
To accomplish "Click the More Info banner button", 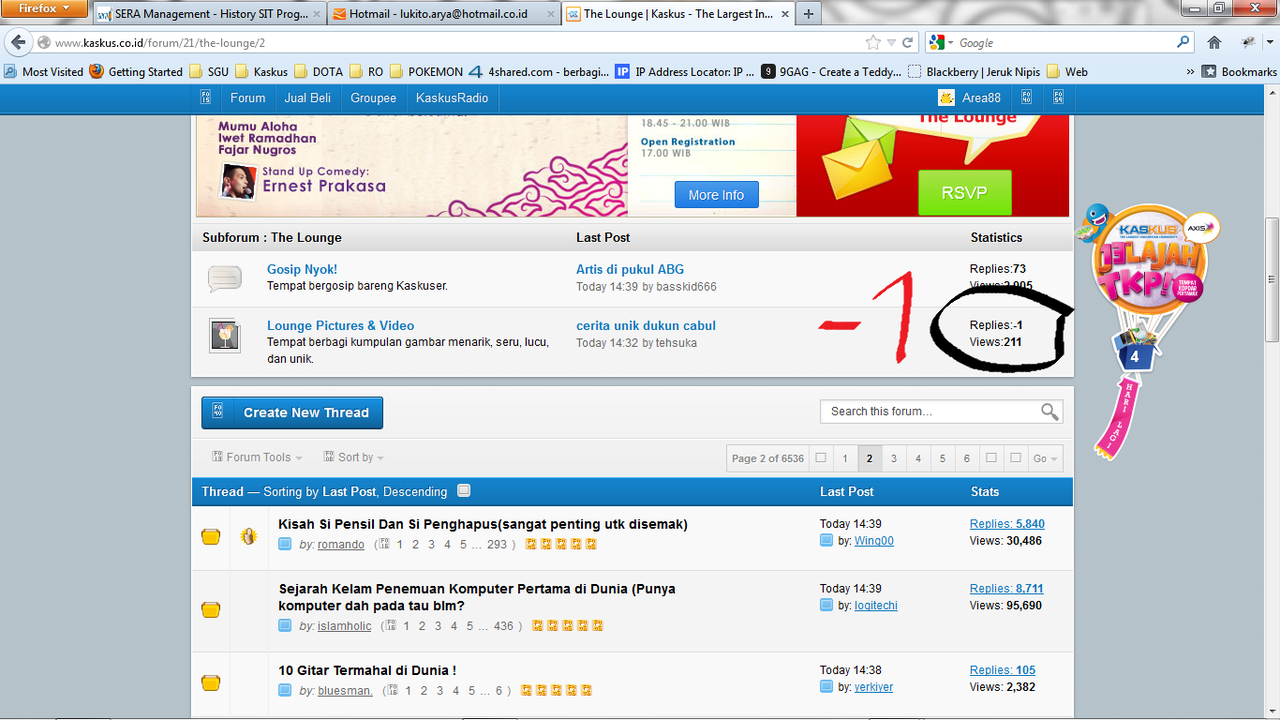I will click(x=716, y=195).
